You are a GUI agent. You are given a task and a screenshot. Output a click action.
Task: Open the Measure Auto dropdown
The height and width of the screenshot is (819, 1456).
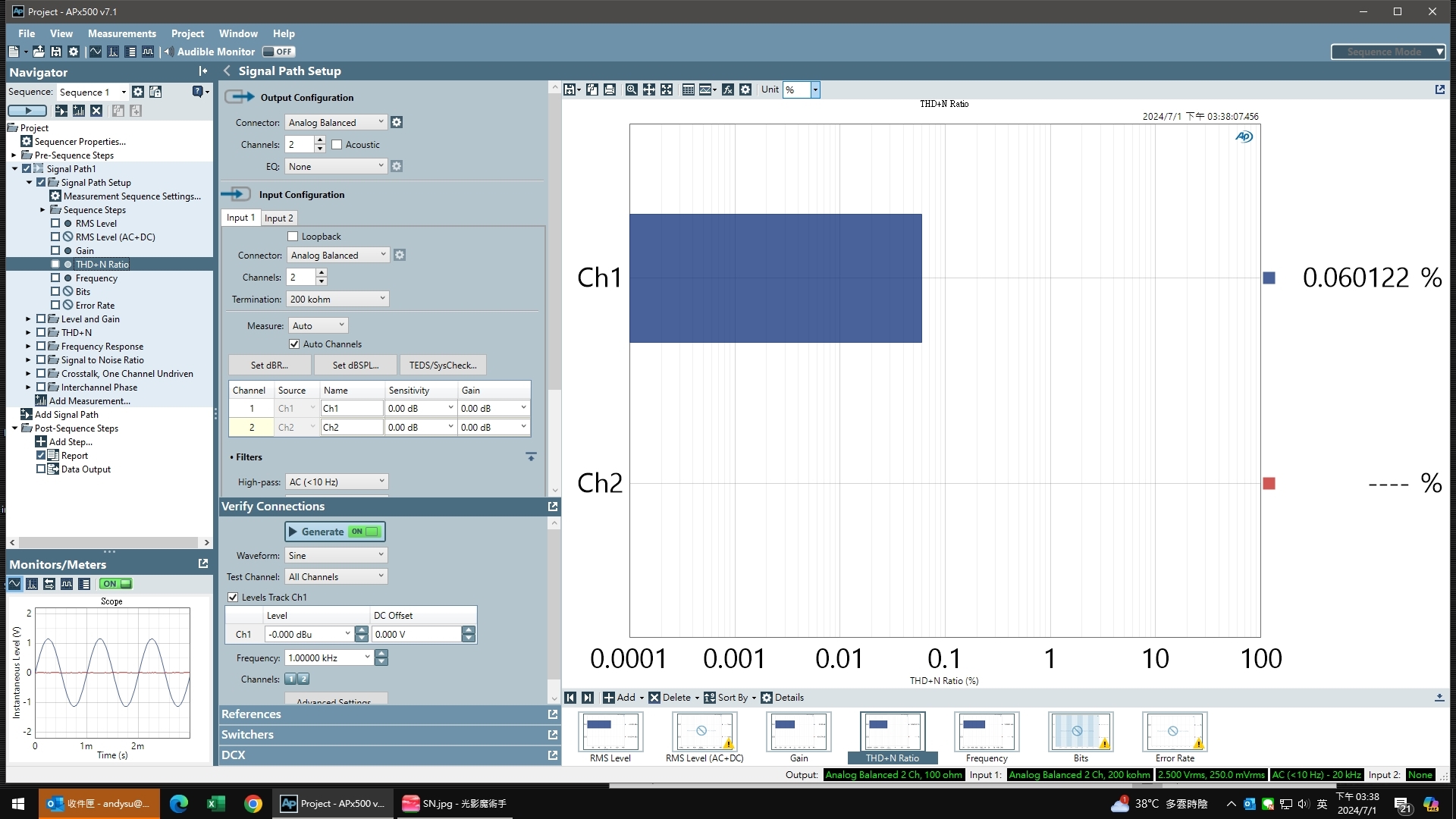(x=318, y=325)
